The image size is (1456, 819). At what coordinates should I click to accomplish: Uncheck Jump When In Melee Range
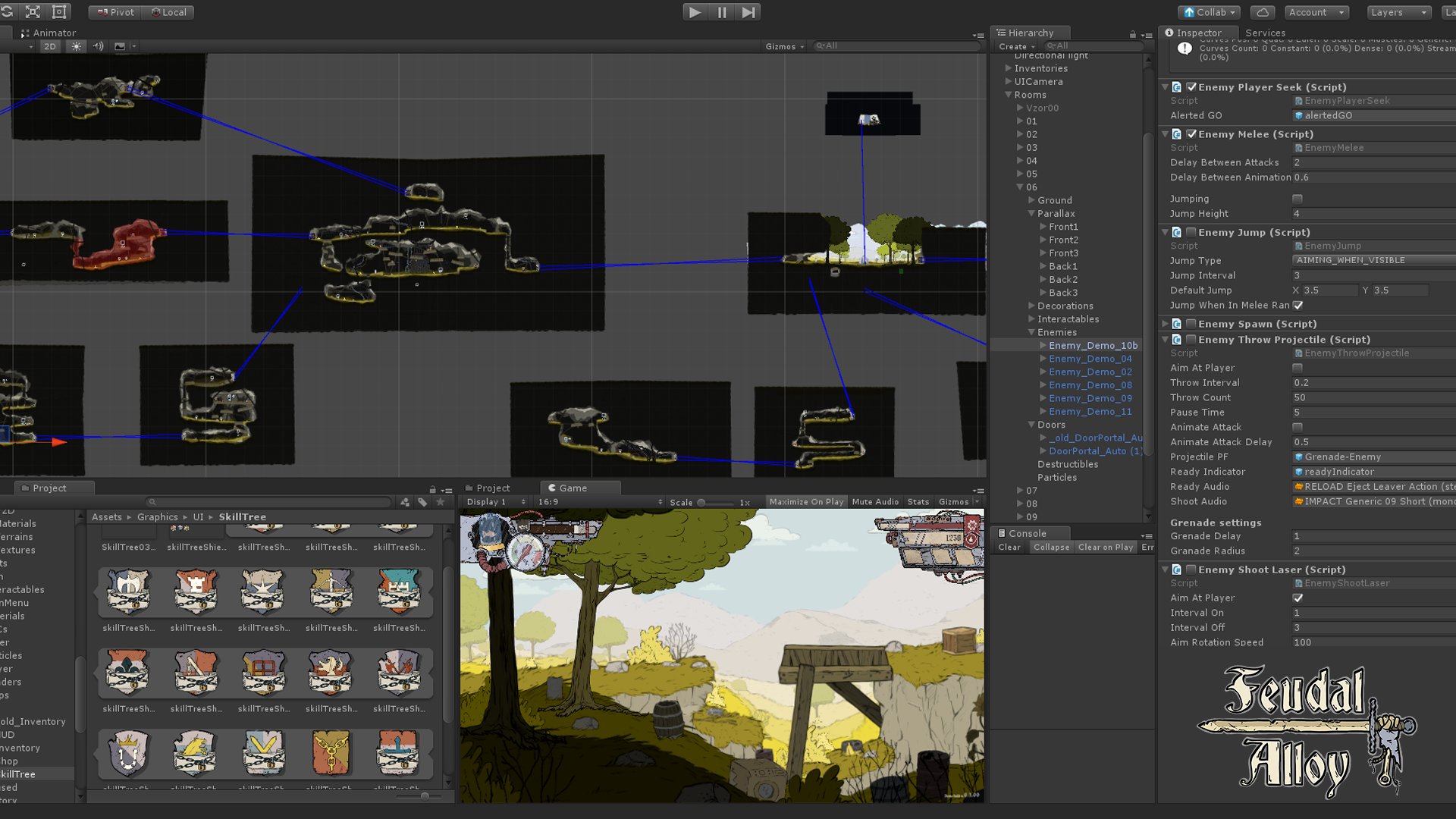(1298, 306)
